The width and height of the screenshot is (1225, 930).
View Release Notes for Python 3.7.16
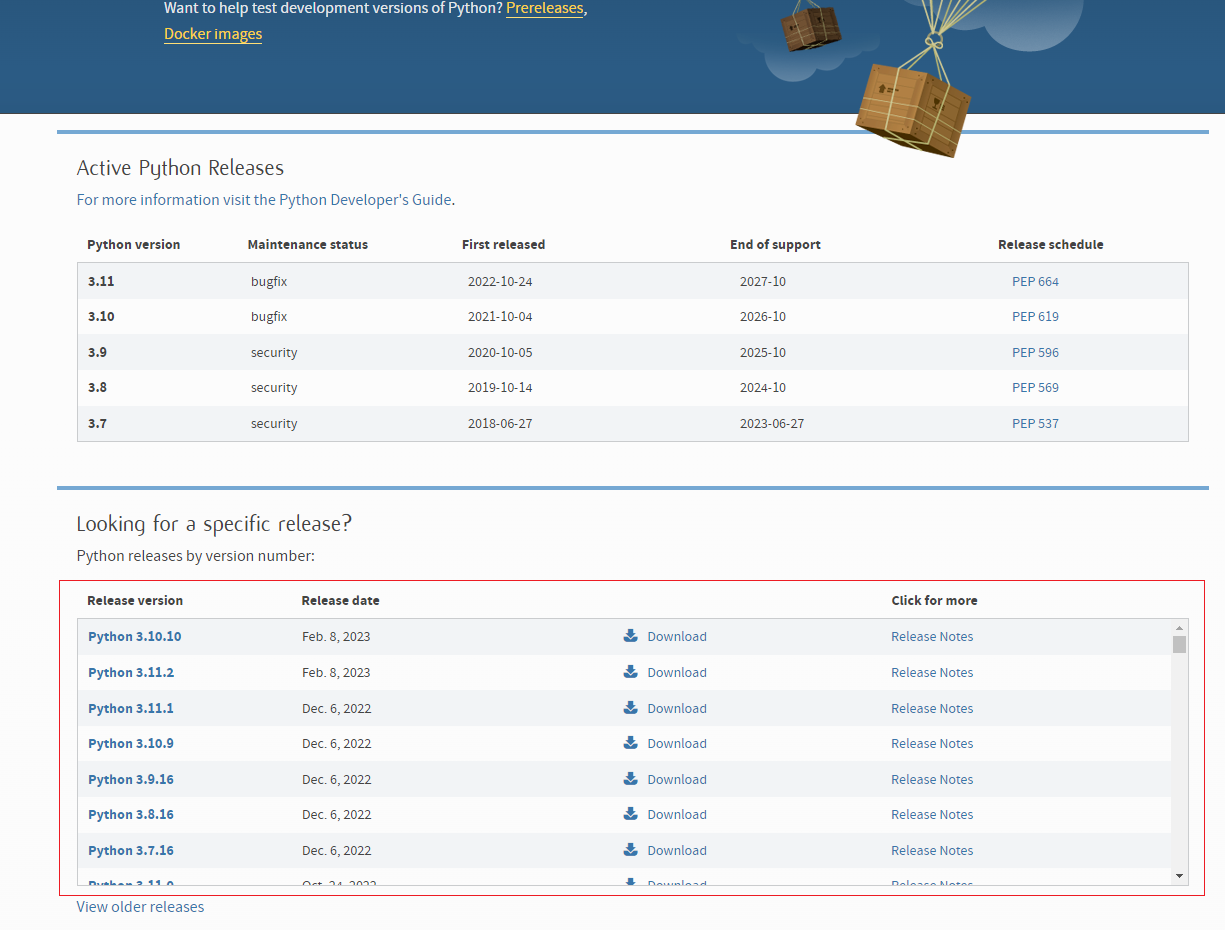932,851
